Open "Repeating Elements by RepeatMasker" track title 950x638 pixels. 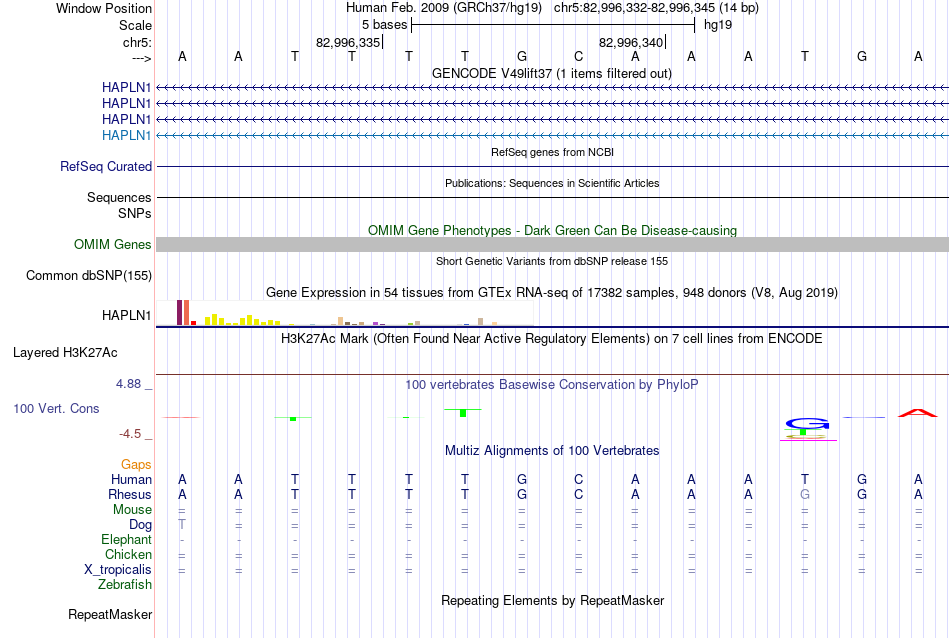pos(552,600)
